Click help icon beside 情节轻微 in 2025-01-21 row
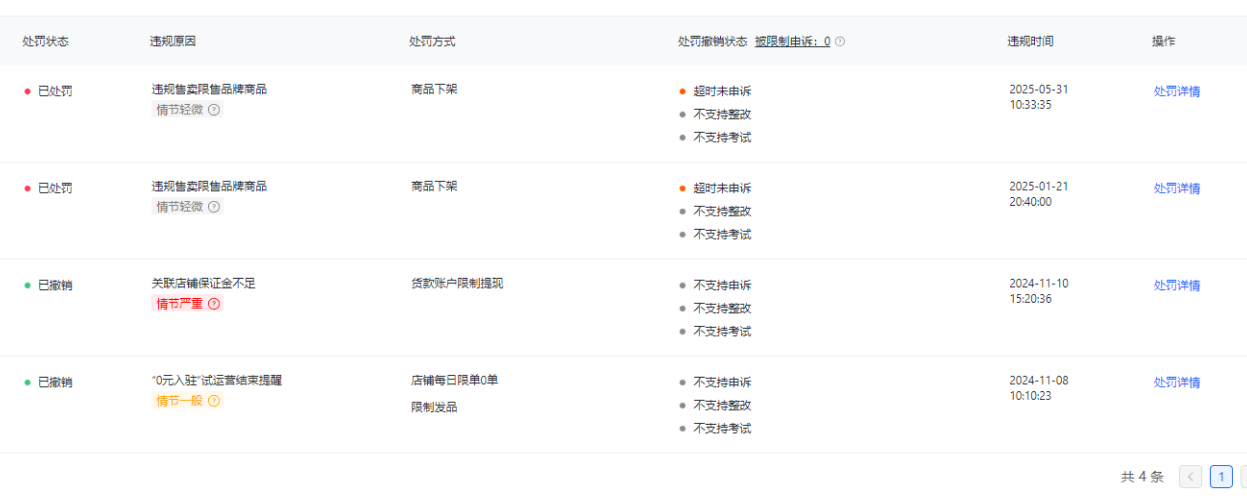 pyautogui.click(x=214, y=207)
